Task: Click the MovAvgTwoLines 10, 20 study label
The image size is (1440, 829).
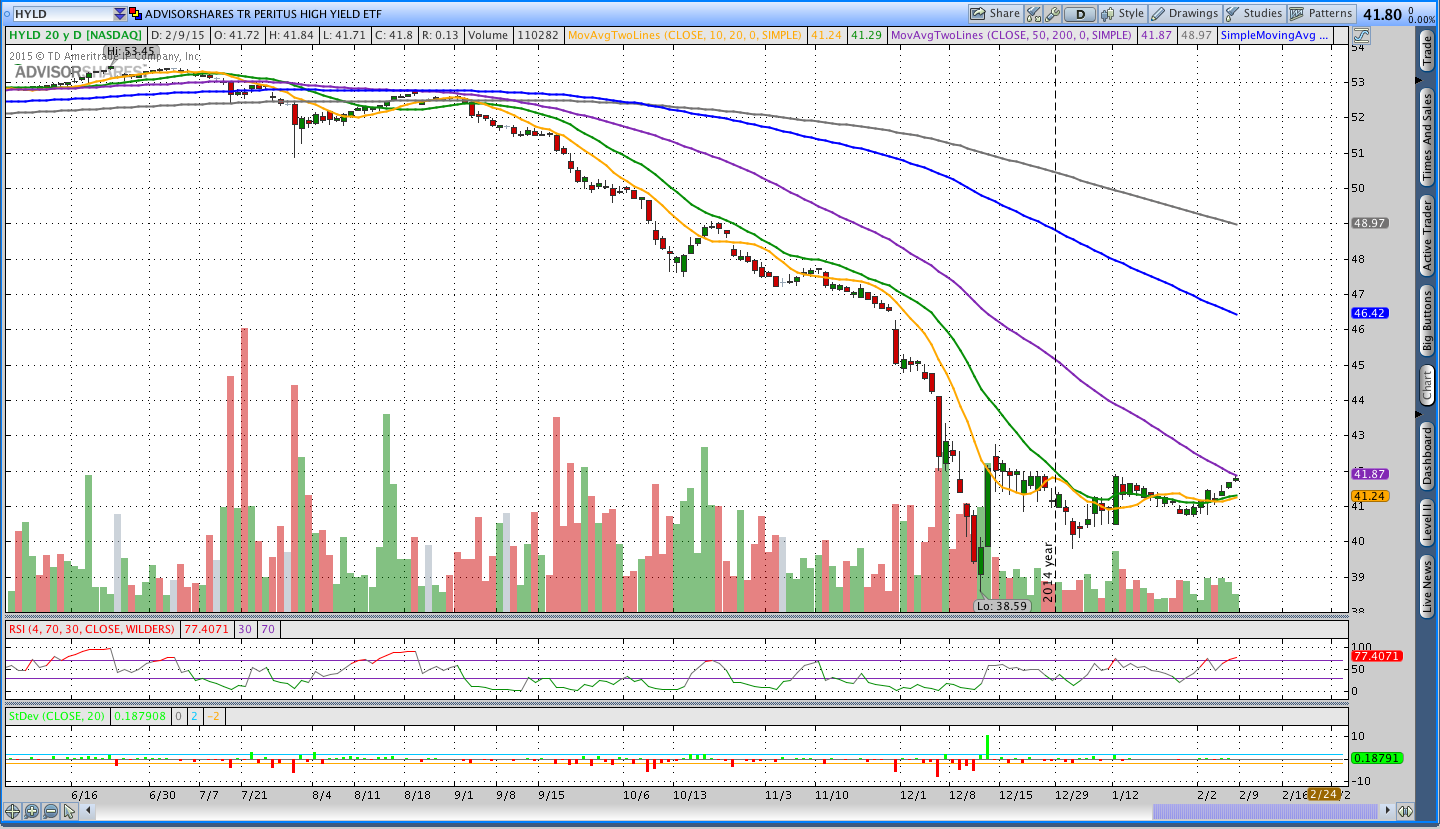Action: pyautogui.click(x=684, y=35)
